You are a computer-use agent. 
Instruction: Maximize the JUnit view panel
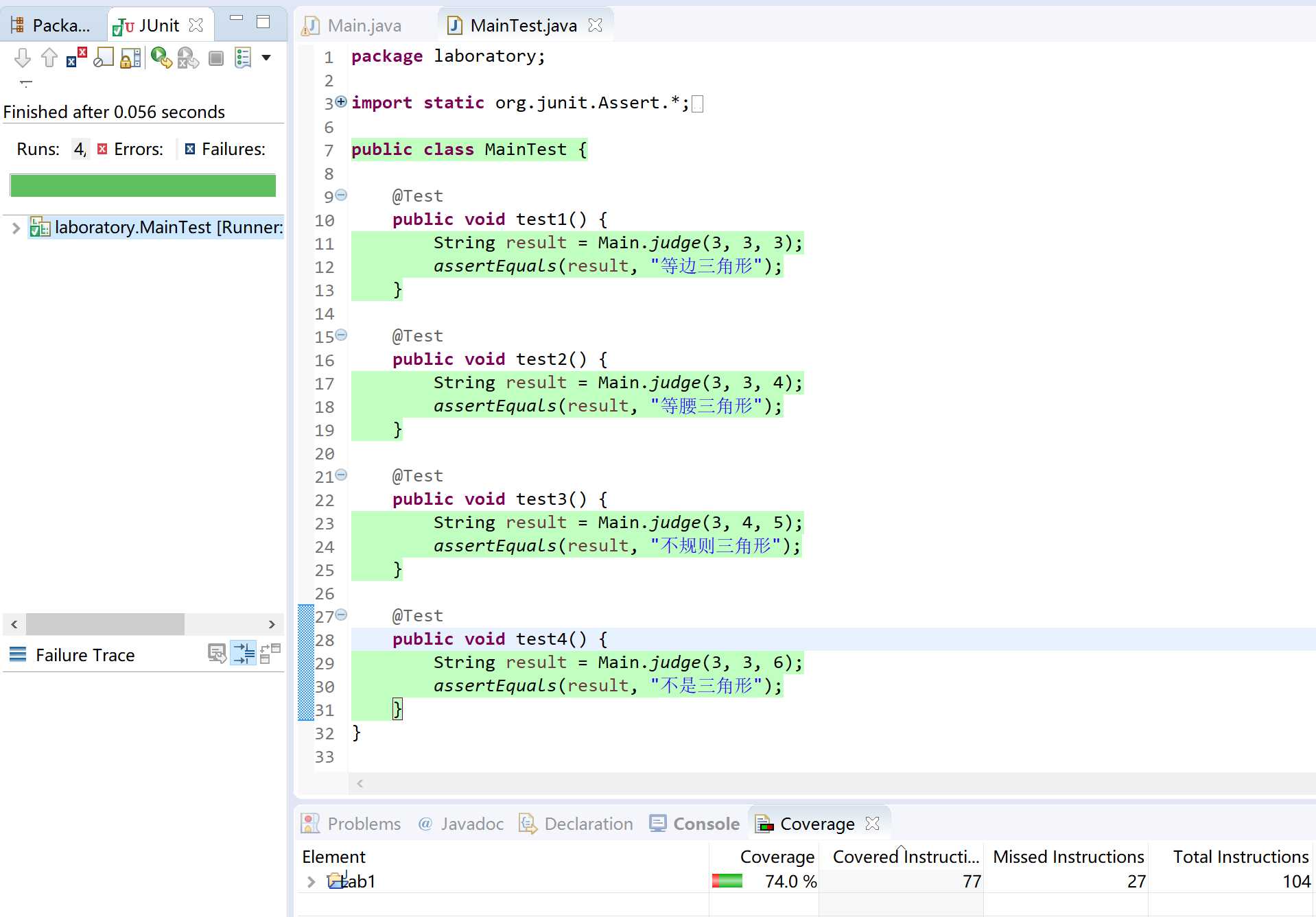tap(263, 22)
